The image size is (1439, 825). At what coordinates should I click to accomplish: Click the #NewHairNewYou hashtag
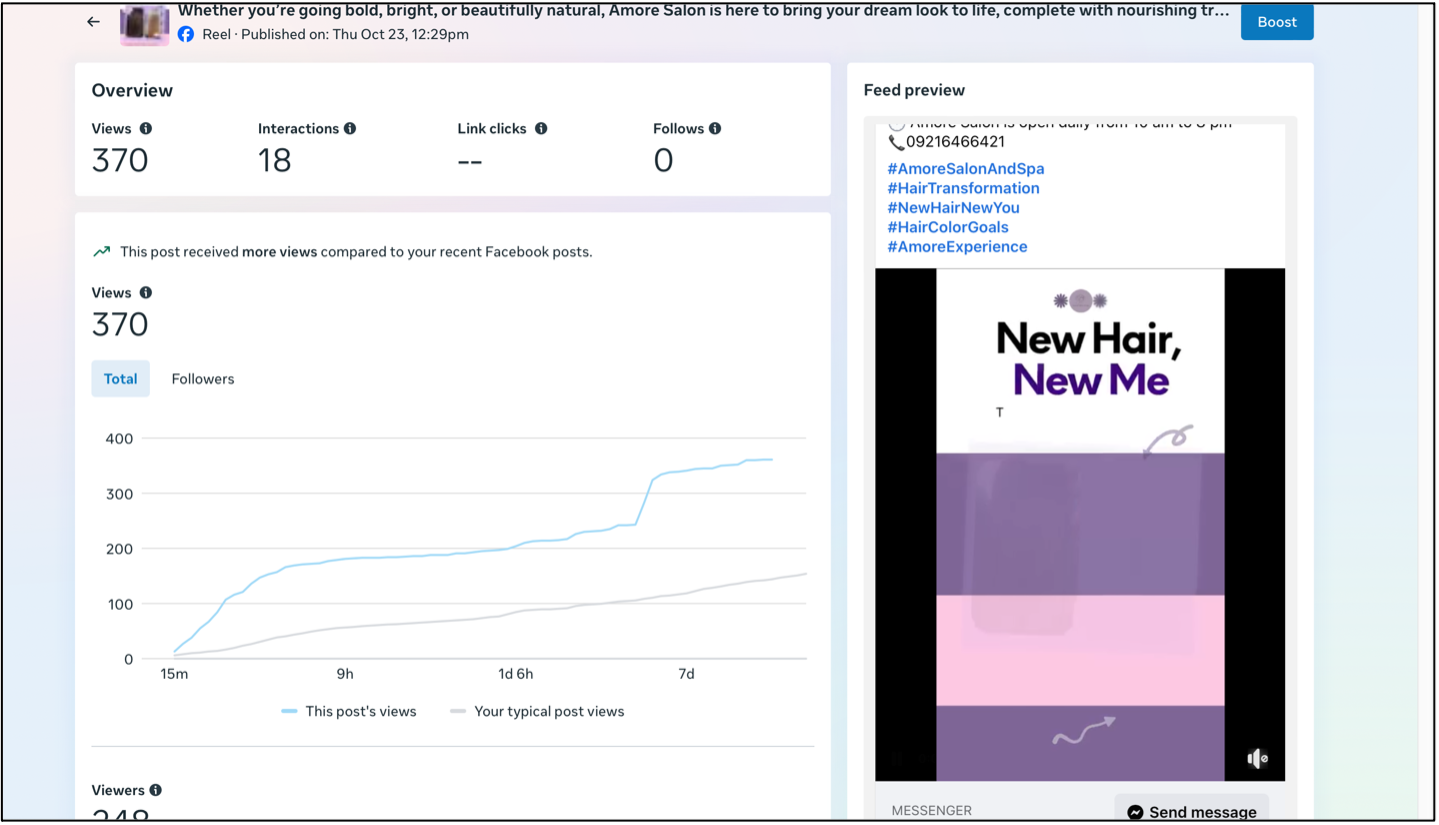[x=953, y=208]
